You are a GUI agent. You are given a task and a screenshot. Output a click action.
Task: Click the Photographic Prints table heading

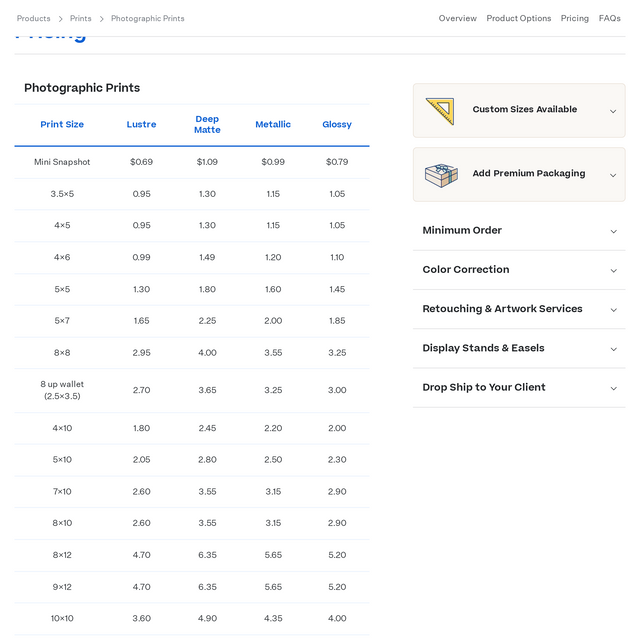82,88
